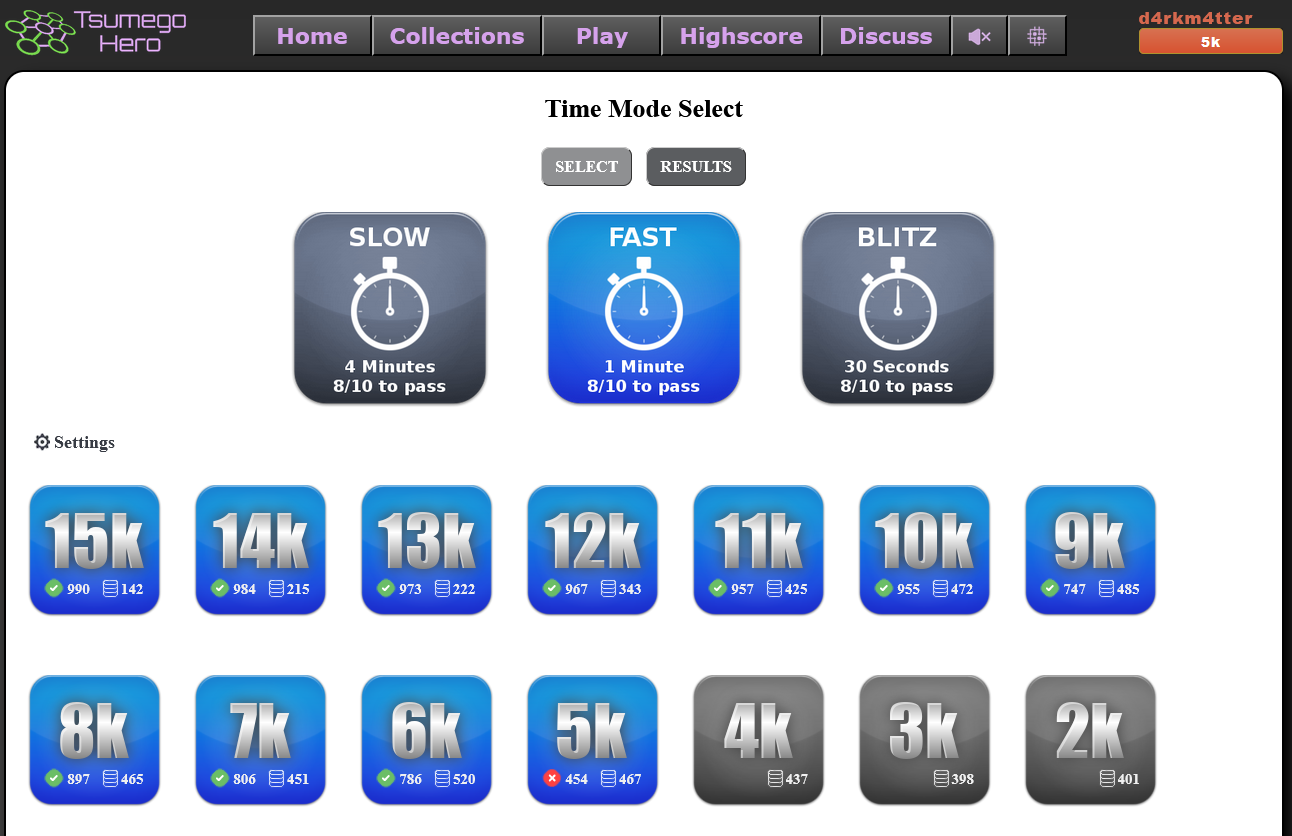Start the failed 5k rank tile
The image size is (1292, 836).
(592, 739)
